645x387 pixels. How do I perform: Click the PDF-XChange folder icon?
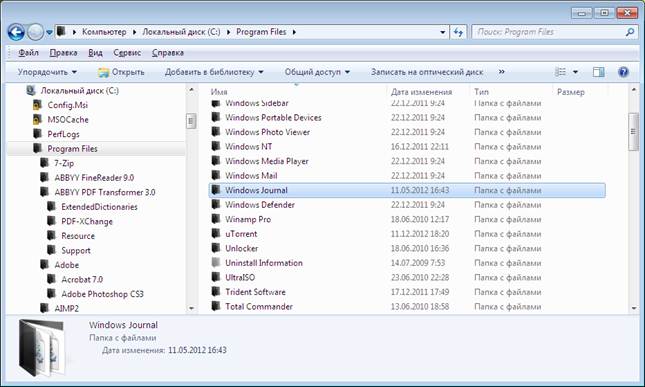(51, 221)
